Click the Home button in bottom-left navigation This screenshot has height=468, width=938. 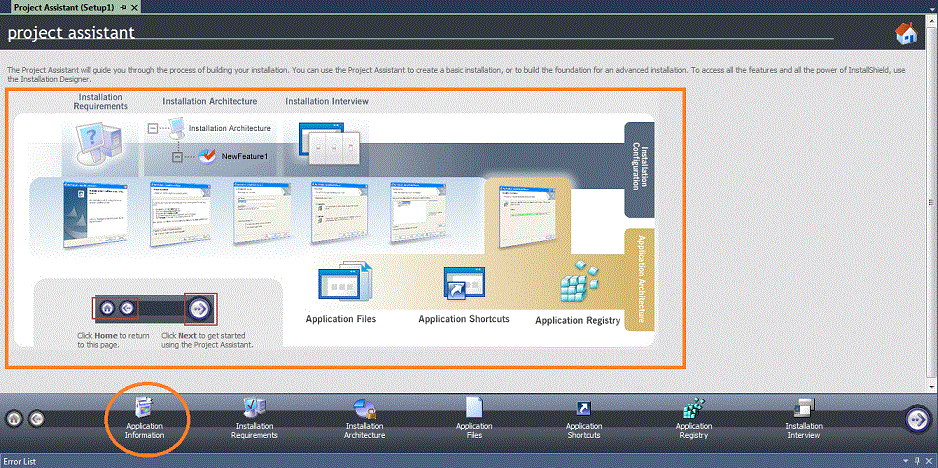(15, 419)
